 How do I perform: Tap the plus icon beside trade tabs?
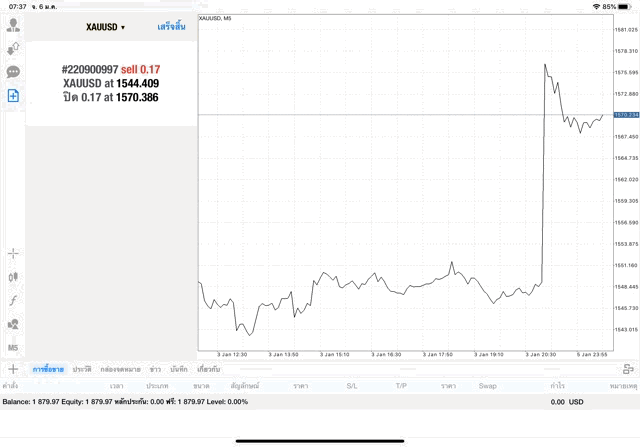[13, 369]
